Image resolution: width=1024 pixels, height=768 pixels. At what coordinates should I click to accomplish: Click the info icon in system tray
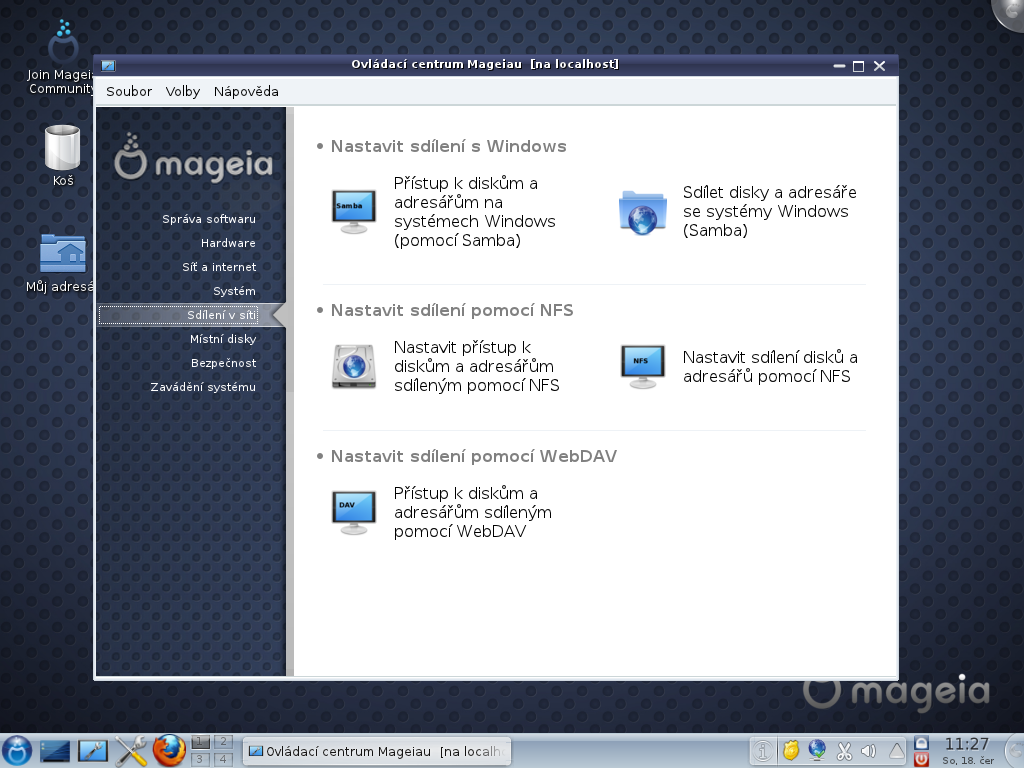761,751
